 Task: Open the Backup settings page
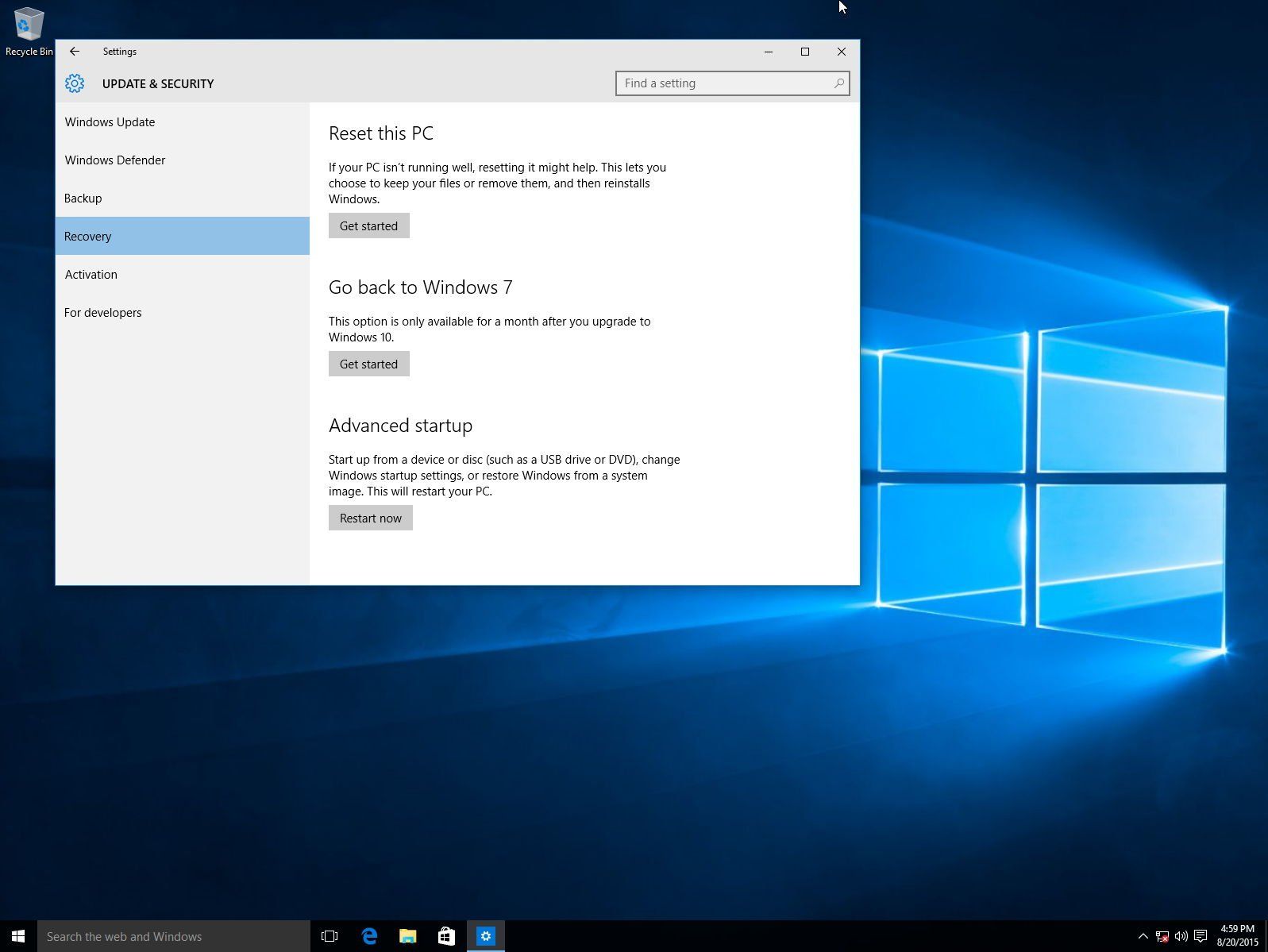pyautogui.click(x=83, y=198)
